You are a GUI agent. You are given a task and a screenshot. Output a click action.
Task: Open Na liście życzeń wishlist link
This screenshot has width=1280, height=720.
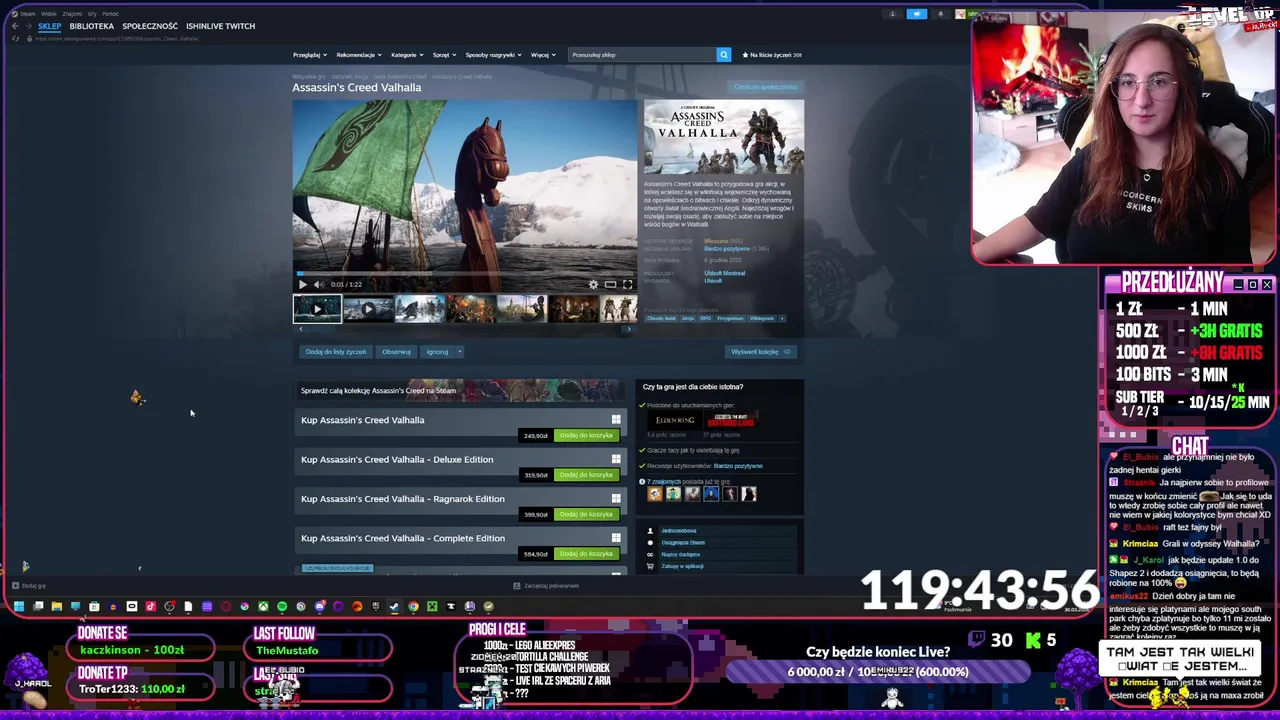(772, 55)
